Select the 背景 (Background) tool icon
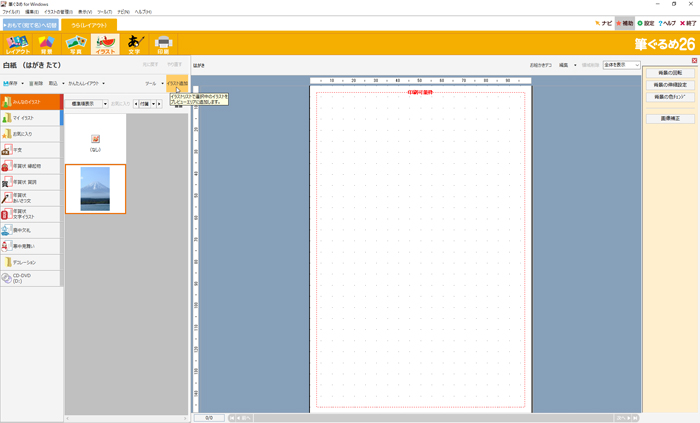The width and height of the screenshot is (700, 423). pos(46,43)
